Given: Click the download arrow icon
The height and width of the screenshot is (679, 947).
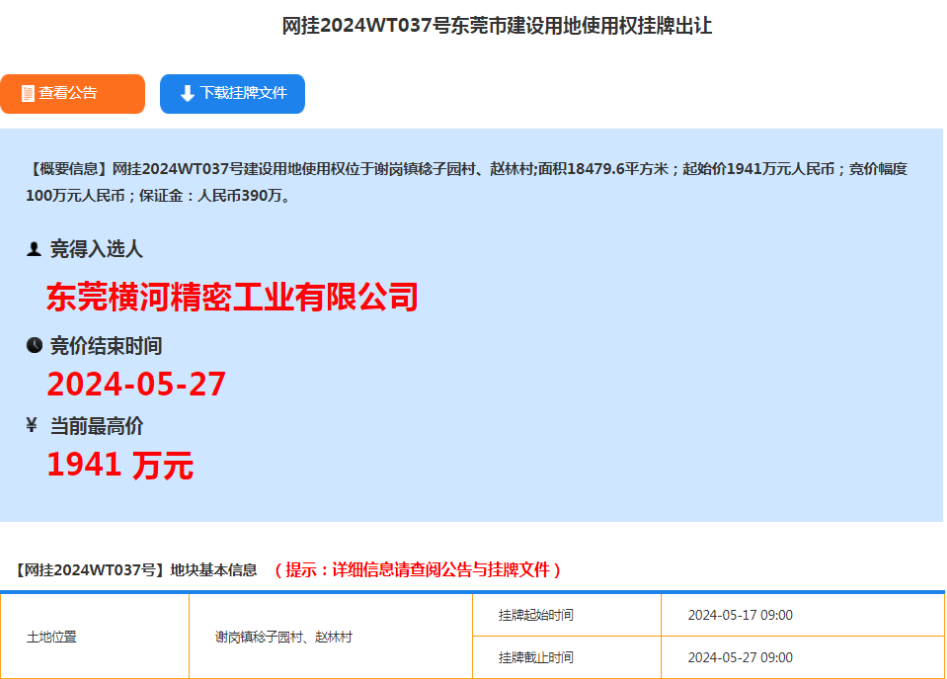Looking at the screenshot, I should 187,93.
